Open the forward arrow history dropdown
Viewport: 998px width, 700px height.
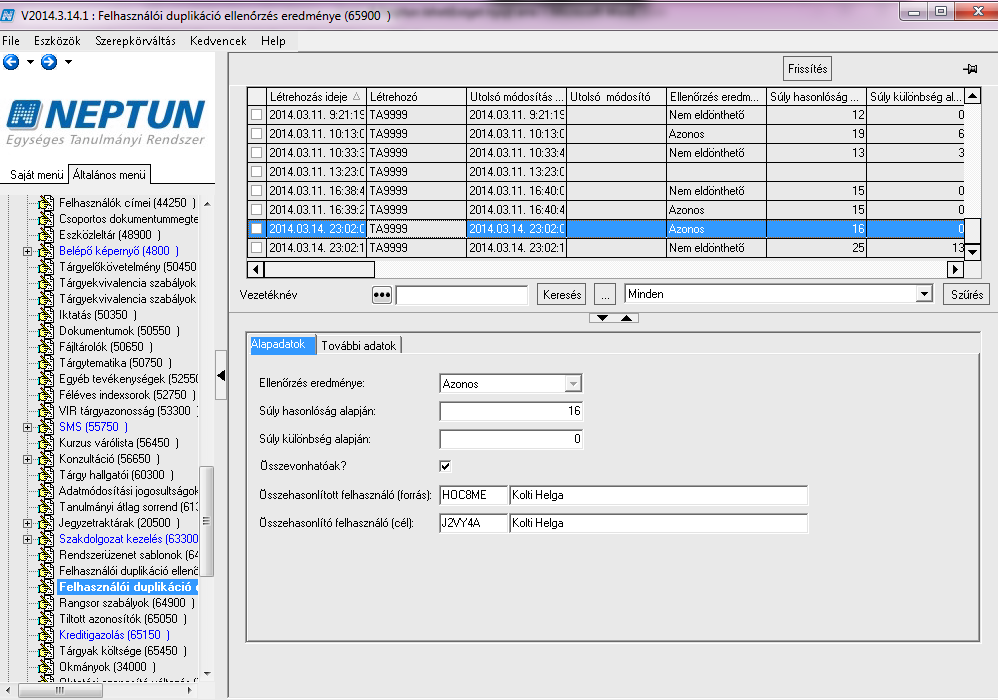click(x=68, y=62)
